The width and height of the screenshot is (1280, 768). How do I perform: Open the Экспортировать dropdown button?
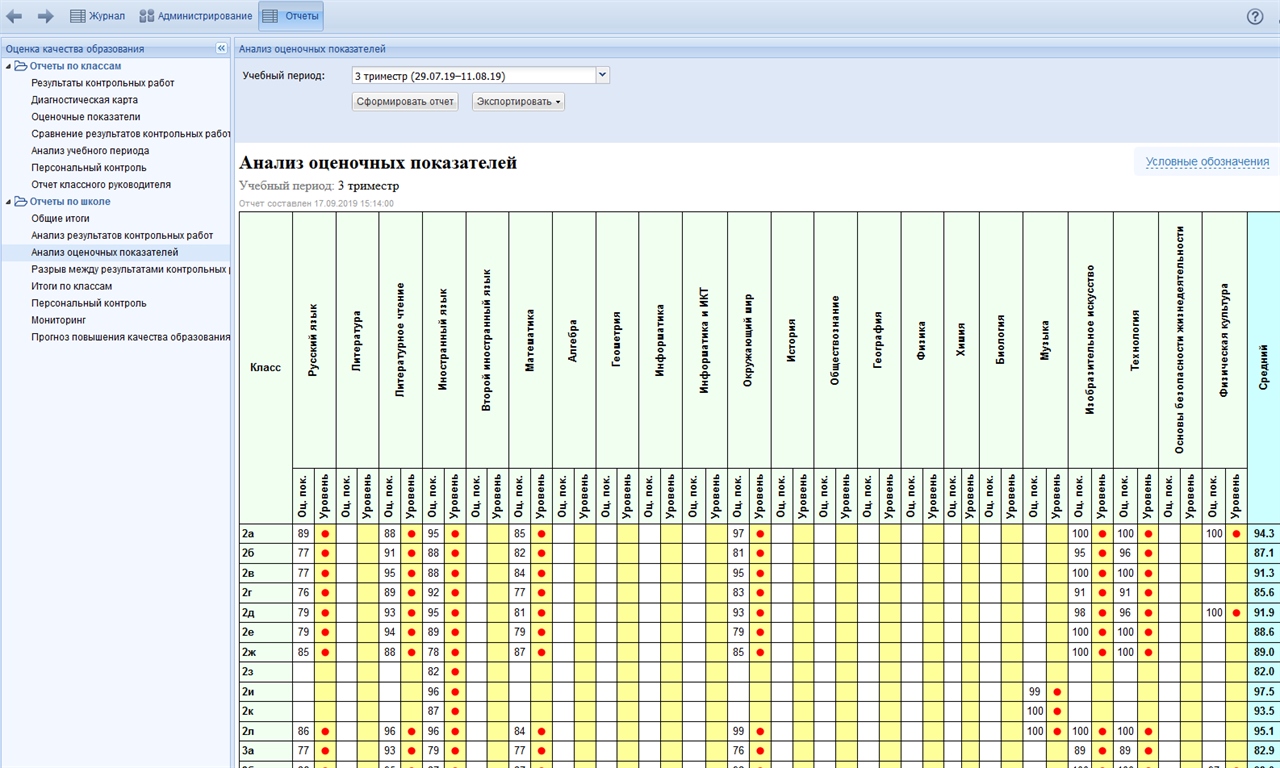click(x=518, y=101)
